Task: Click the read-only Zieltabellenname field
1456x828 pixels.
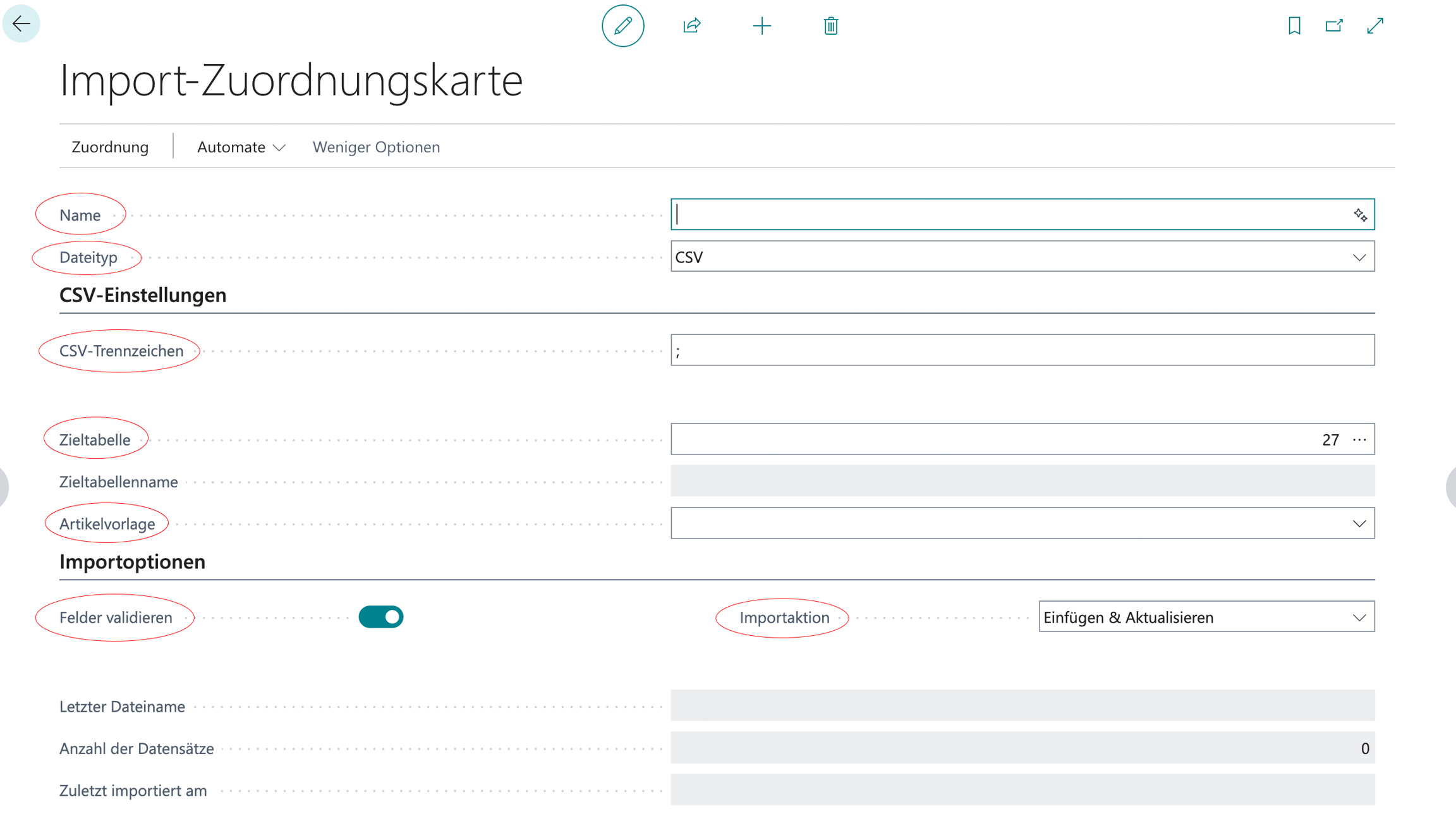Action: (1022, 481)
